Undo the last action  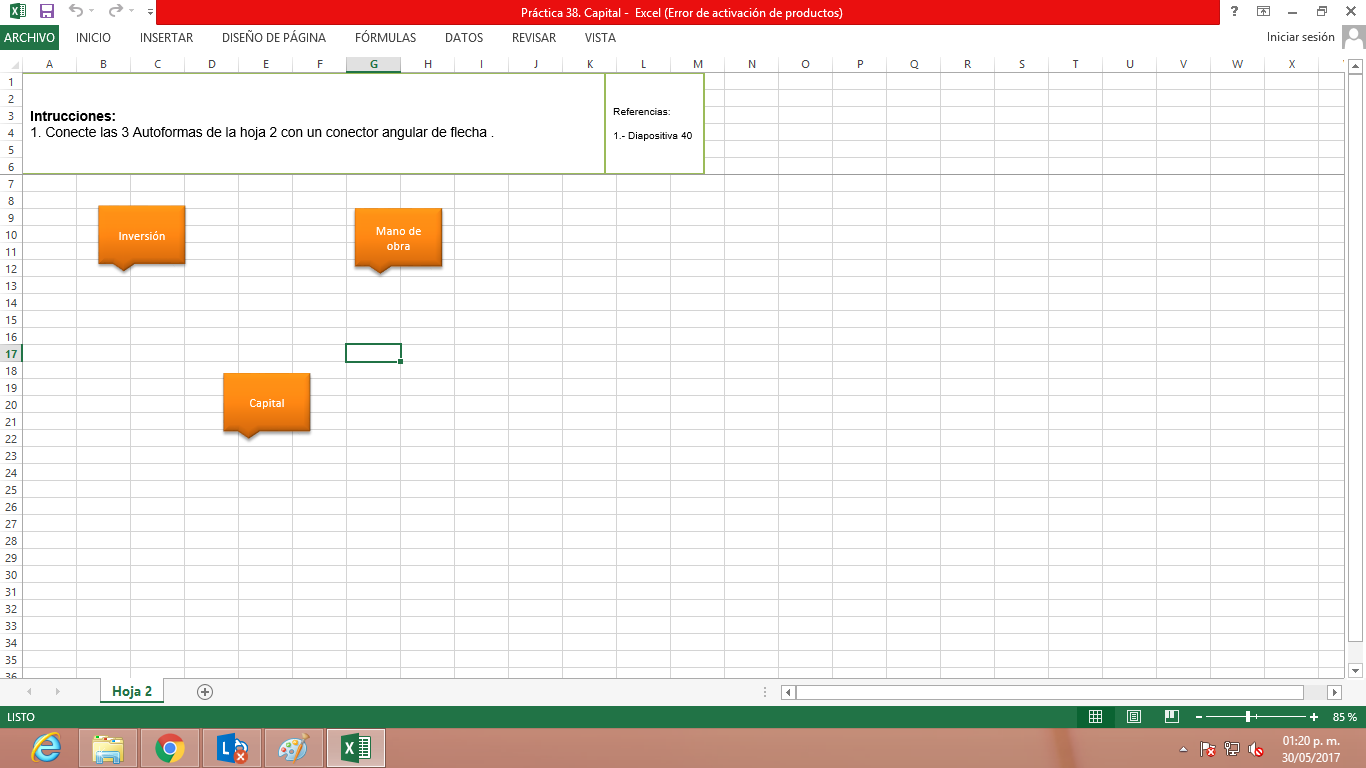coord(75,12)
